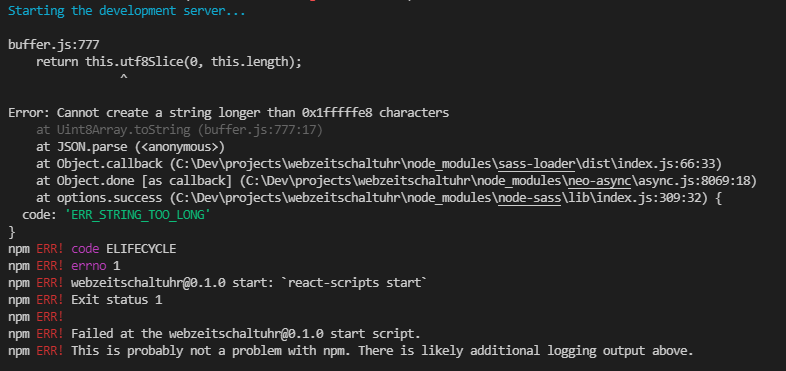Click the greyed Uint8Array.toString stack line
Viewport: 786px width, 371px height.
click(179, 130)
